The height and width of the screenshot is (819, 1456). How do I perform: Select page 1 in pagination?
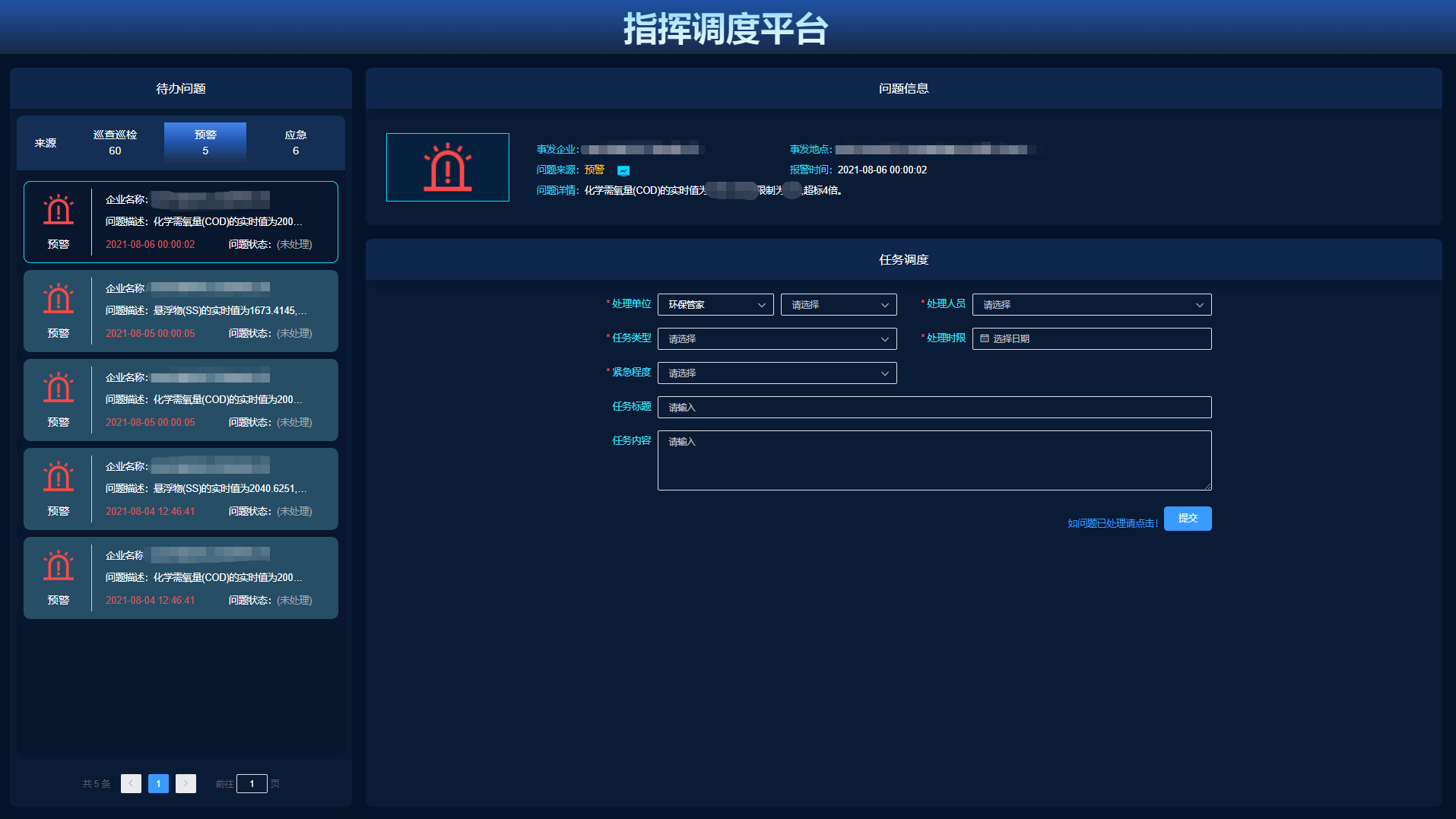click(158, 783)
